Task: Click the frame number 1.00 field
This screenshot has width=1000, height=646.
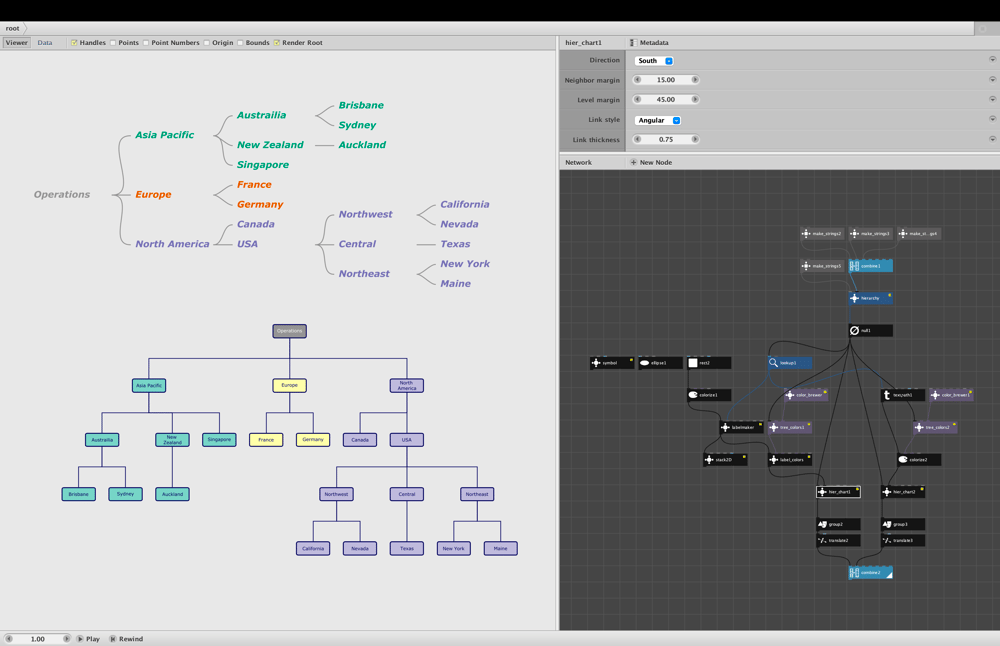Action: [x=38, y=638]
